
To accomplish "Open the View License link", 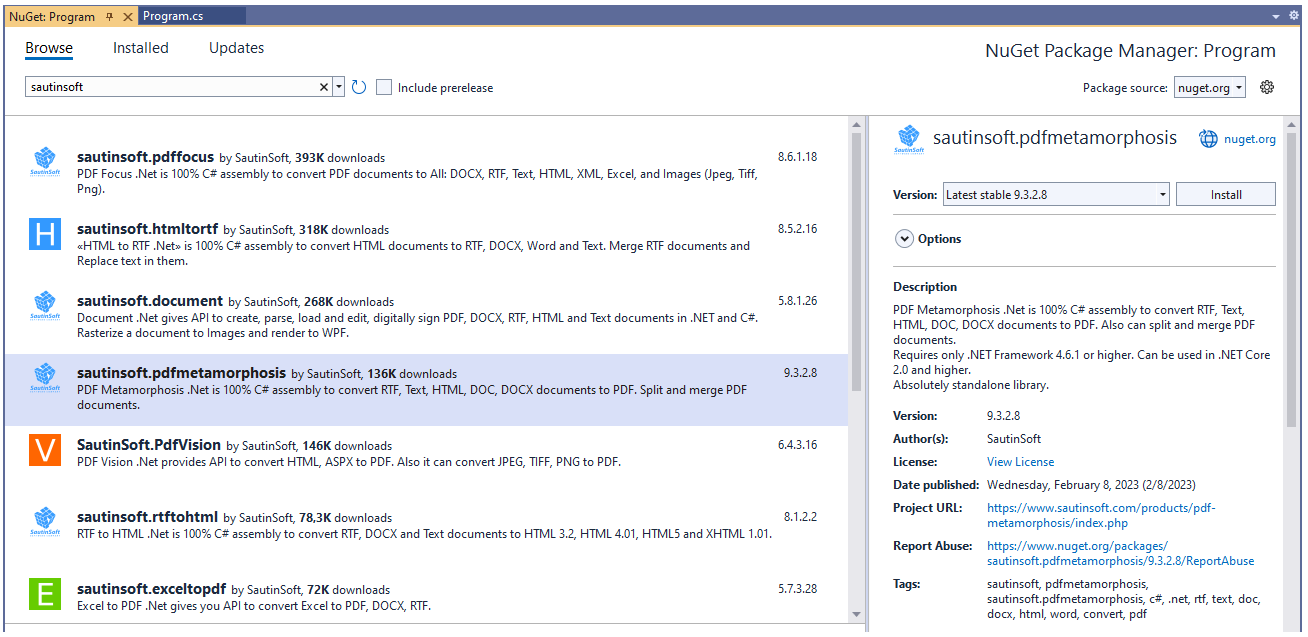I will (x=1020, y=461).
